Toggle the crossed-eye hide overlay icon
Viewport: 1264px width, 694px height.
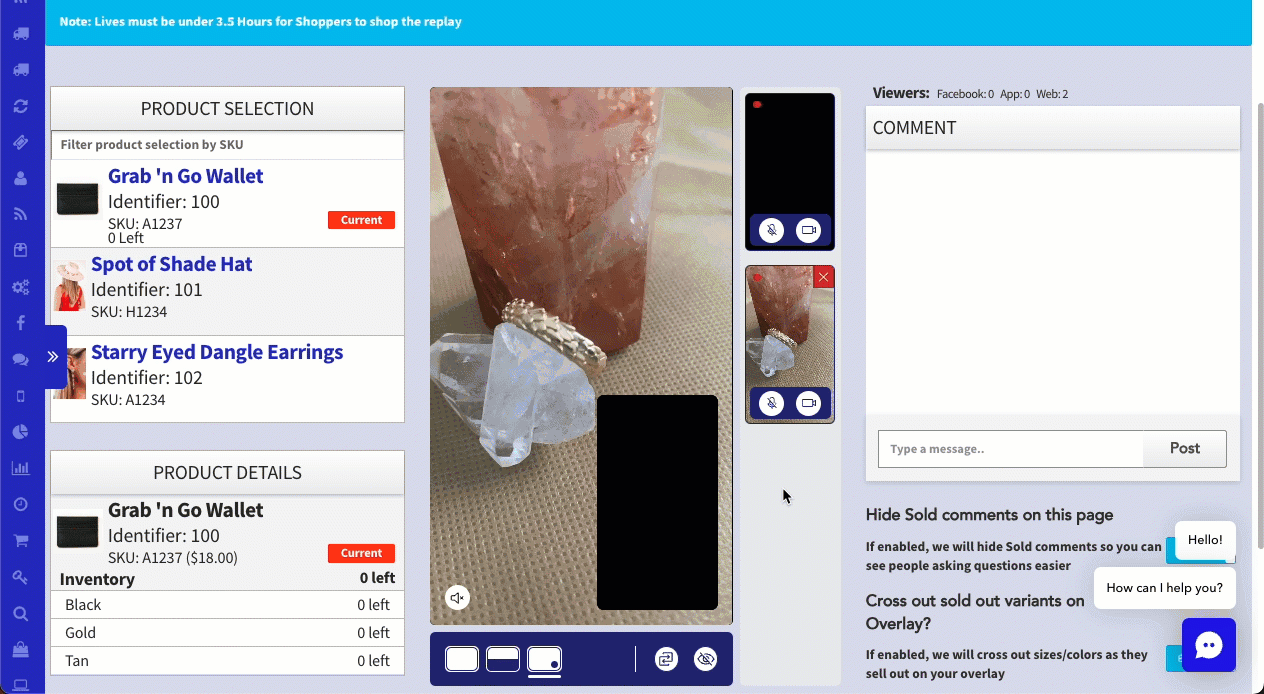point(705,659)
